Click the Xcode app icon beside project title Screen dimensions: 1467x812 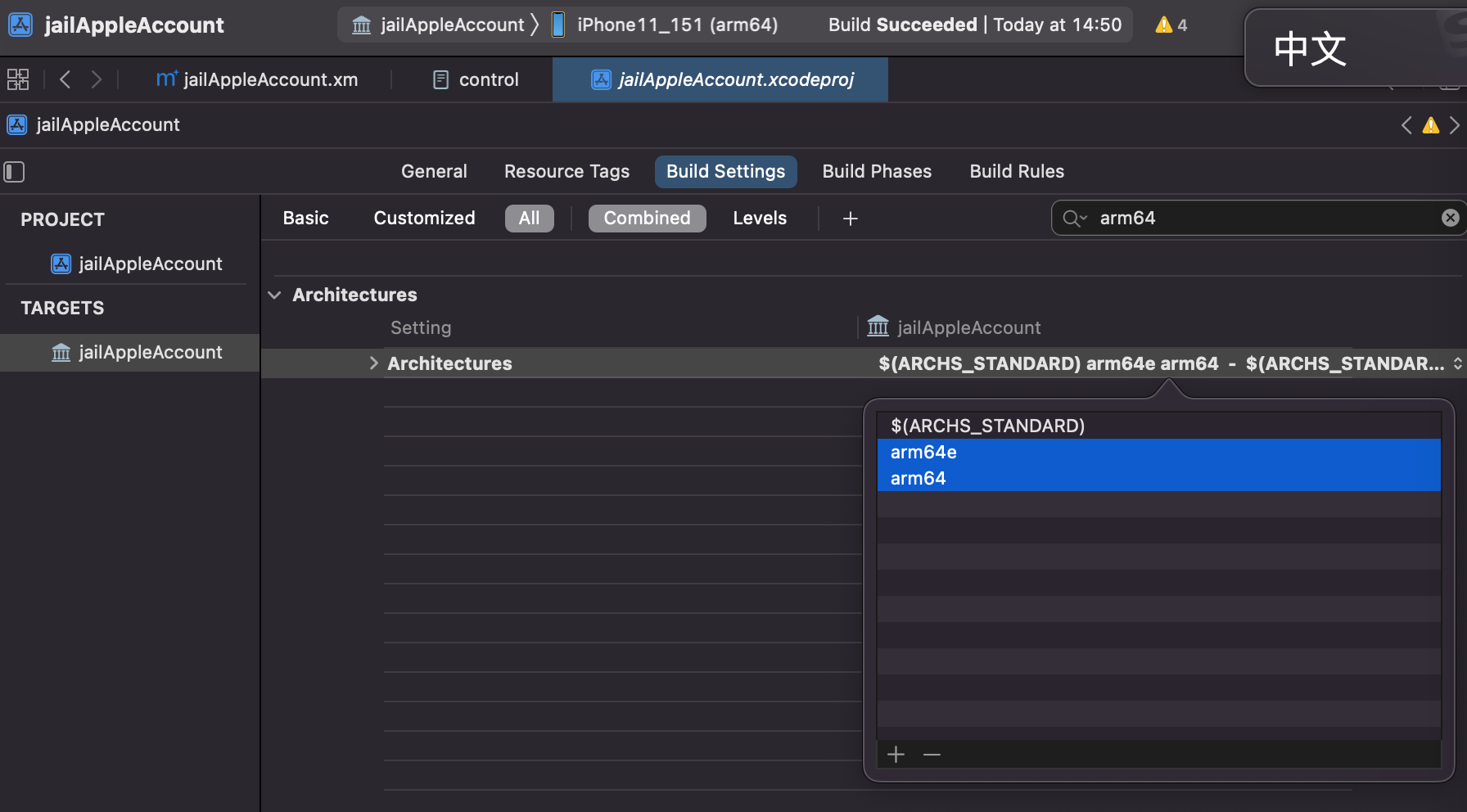click(x=20, y=25)
